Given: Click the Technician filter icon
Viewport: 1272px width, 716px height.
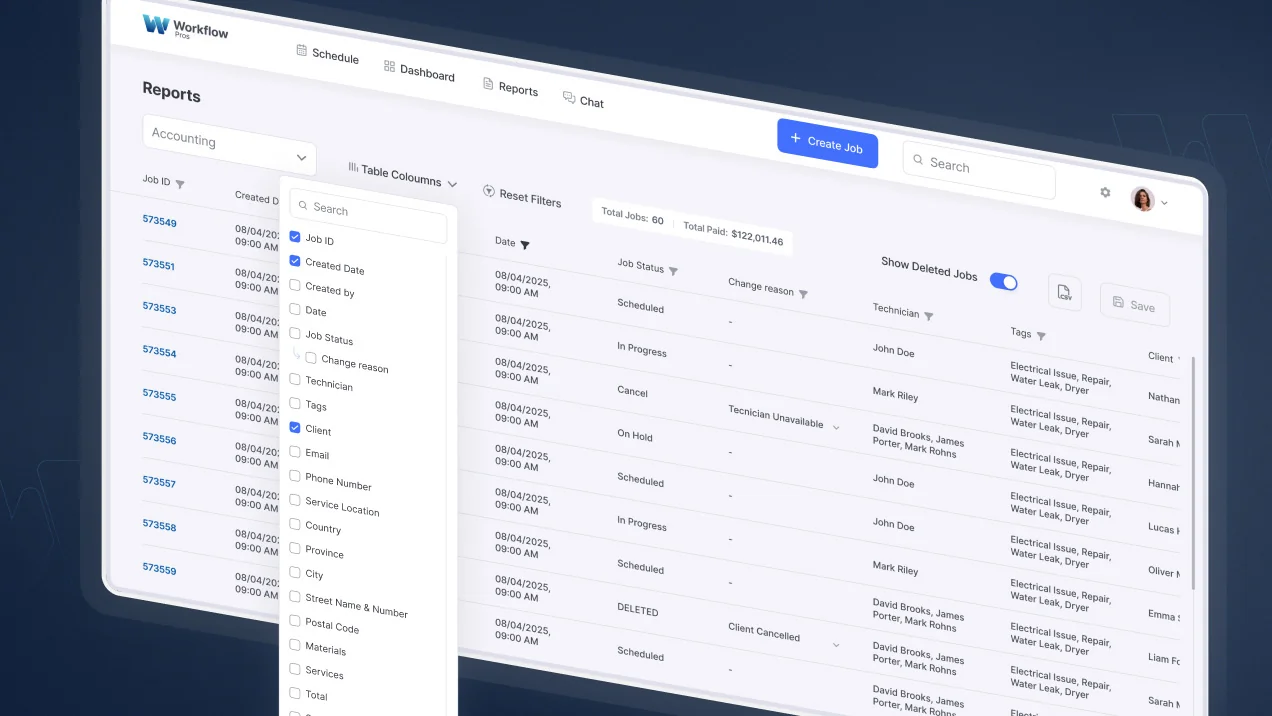Looking at the screenshot, I should 928,316.
